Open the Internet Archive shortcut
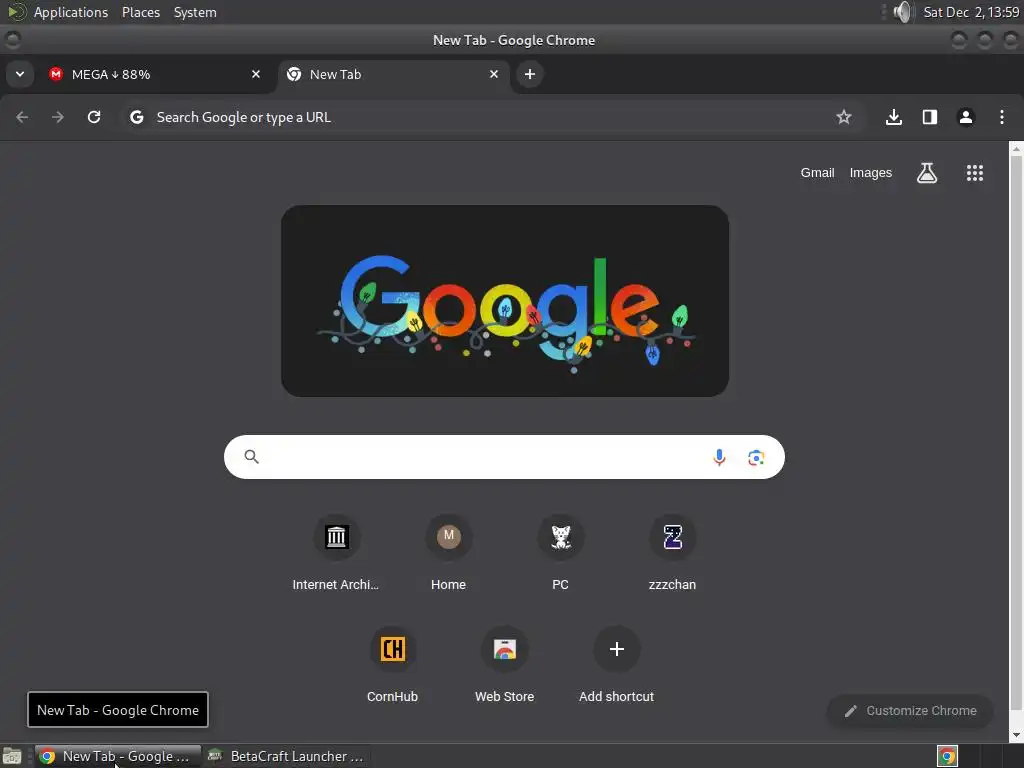Viewport: 1024px width, 768px height. pos(336,553)
